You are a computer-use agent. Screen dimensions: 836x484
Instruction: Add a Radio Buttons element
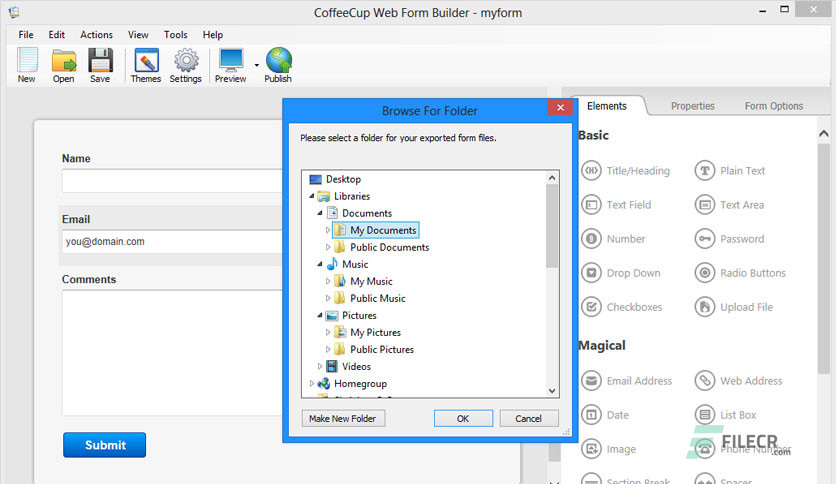741,273
